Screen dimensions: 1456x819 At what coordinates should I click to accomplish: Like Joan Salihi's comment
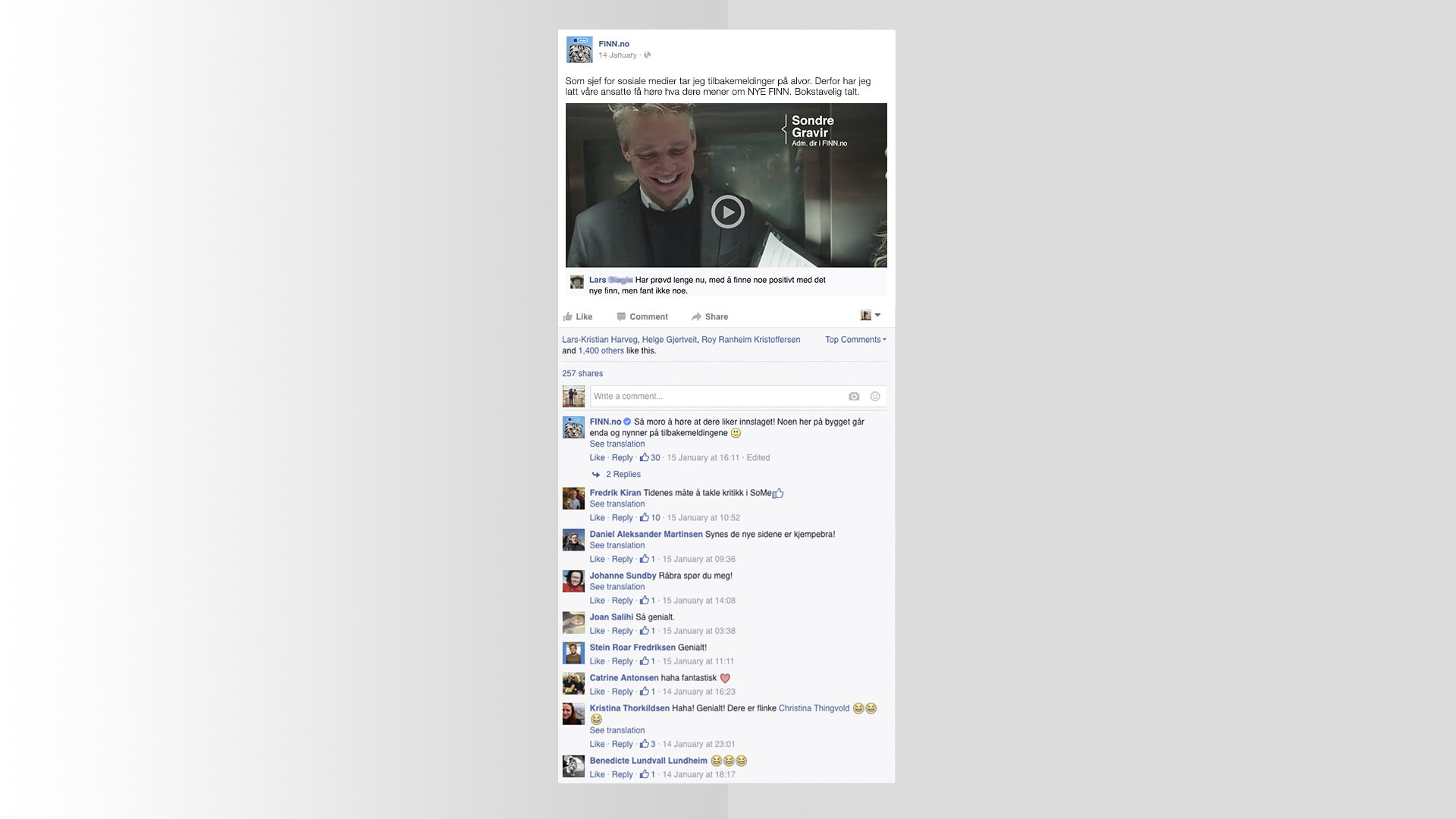pos(598,631)
